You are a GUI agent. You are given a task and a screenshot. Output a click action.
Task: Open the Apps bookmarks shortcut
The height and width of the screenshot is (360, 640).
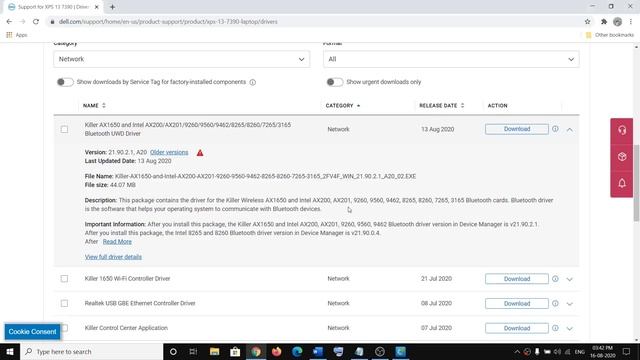click(x=17, y=35)
